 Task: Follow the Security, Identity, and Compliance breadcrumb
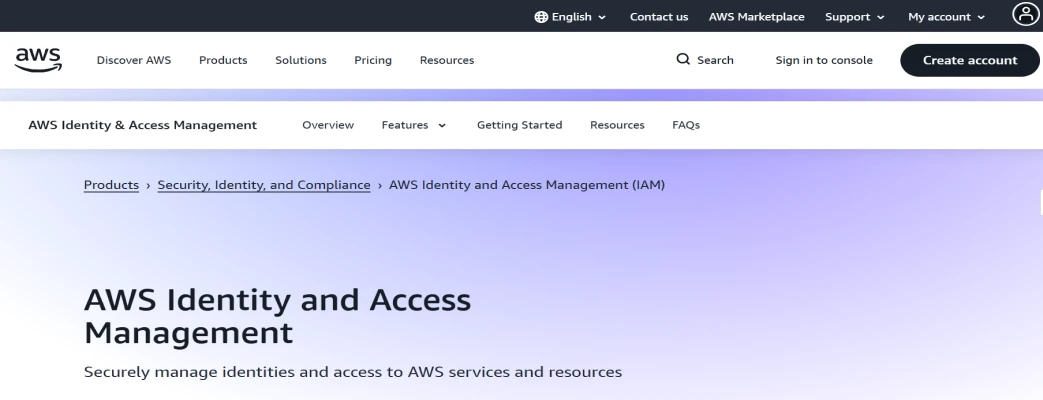click(264, 185)
